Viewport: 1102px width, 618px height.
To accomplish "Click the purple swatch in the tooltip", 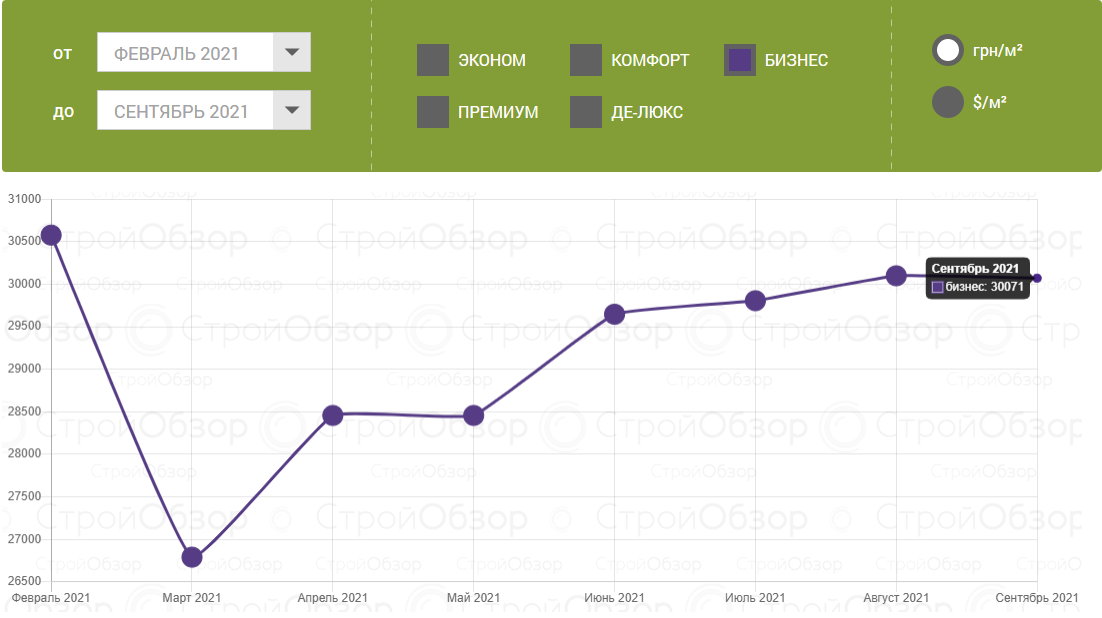I will coord(938,287).
